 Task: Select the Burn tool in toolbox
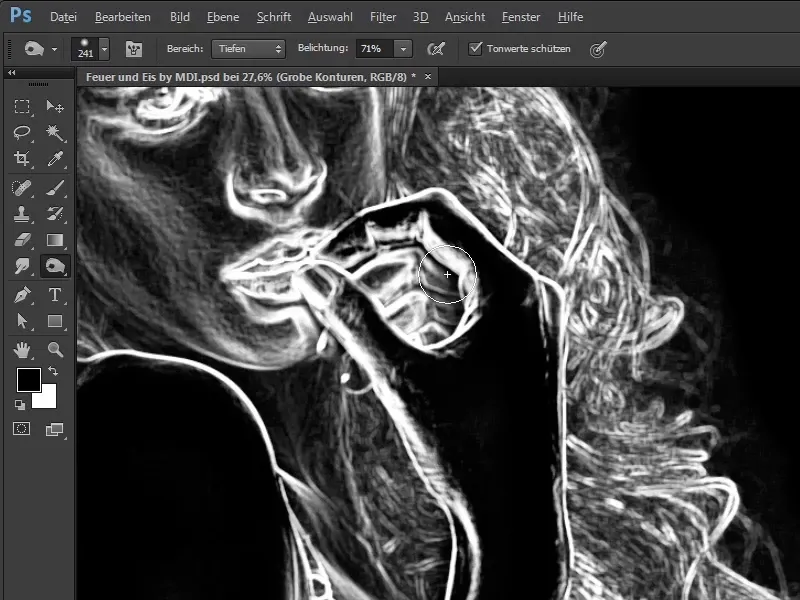(55, 266)
